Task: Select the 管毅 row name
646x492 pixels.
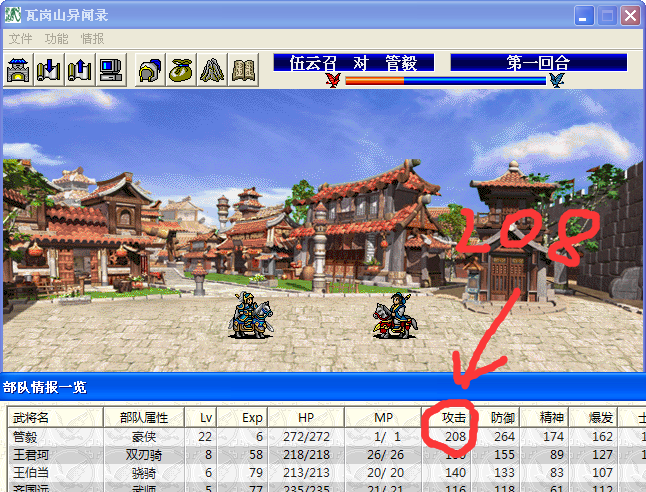Action: 25,437
